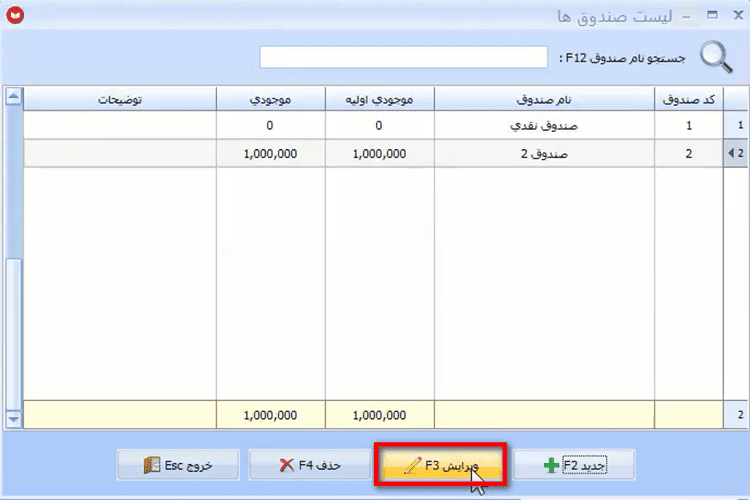The height and width of the screenshot is (500, 750).
Task: Click the خروج Esc exit button
Action: (178, 465)
